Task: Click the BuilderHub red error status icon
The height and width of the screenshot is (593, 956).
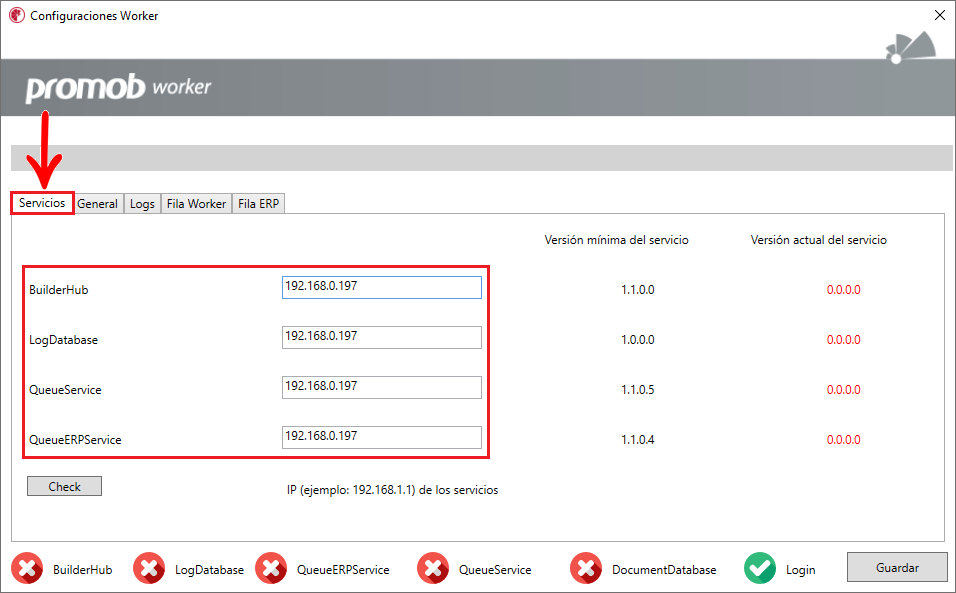Action: pos(27,569)
